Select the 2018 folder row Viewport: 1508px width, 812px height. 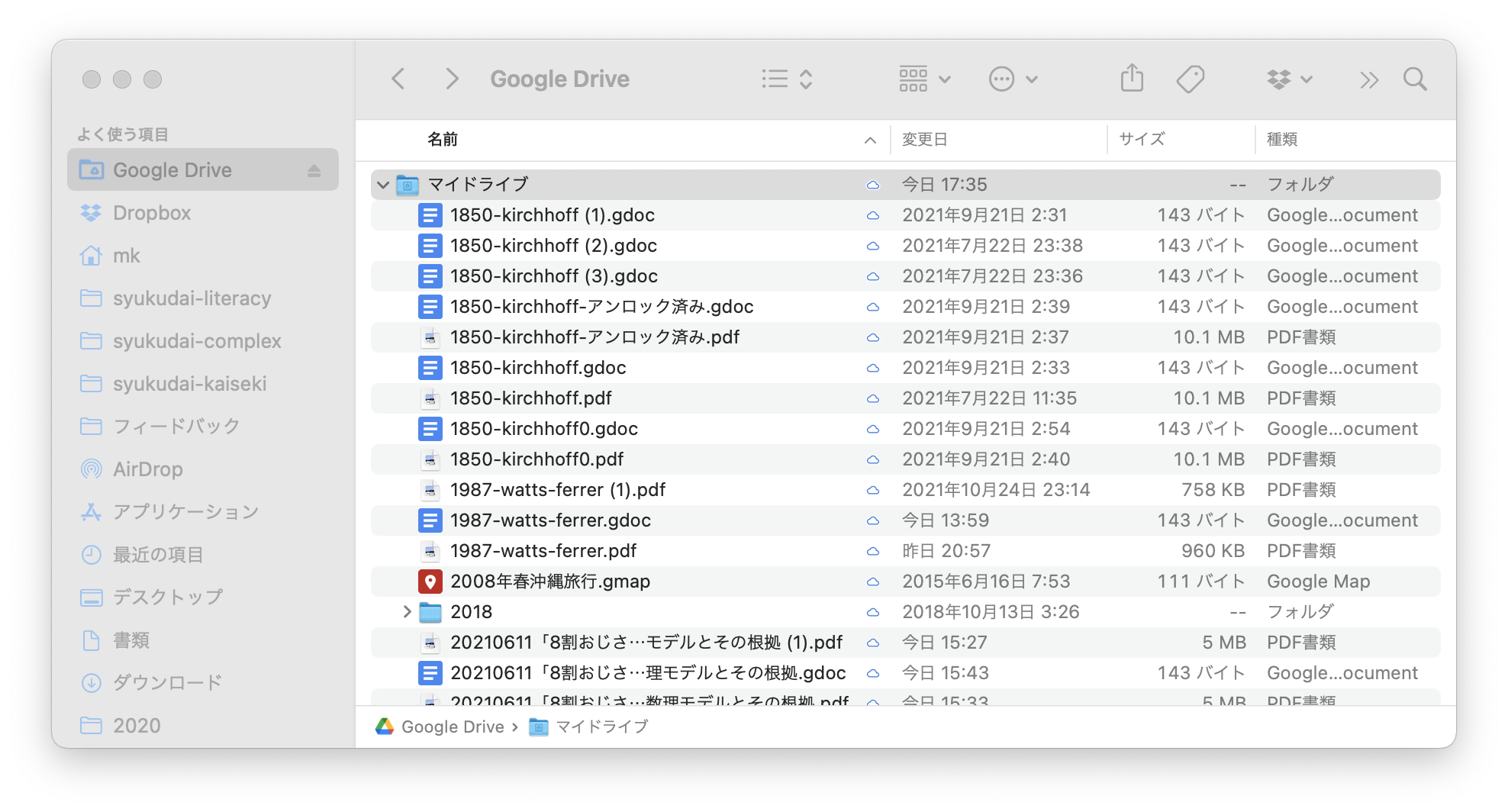[906, 612]
